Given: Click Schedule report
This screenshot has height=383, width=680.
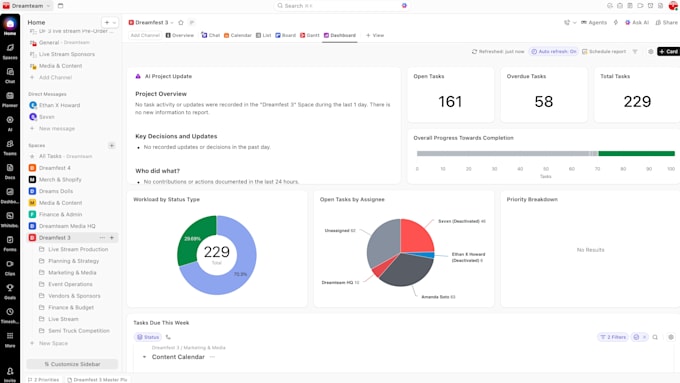Looking at the screenshot, I should point(604,52).
